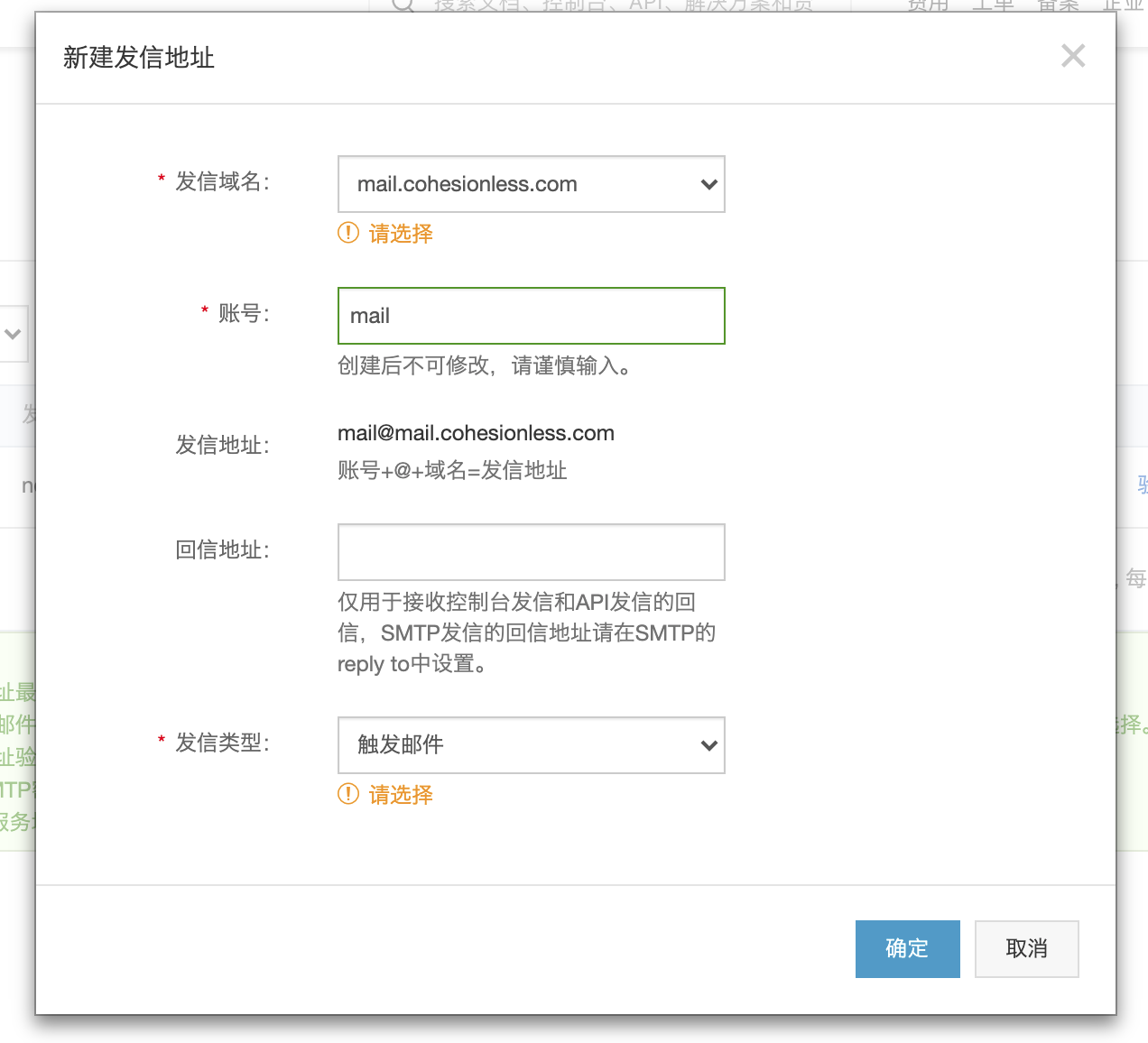Click the background dropdown chevron at left edge
This screenshot has height=1043, width=1148.
13,334
